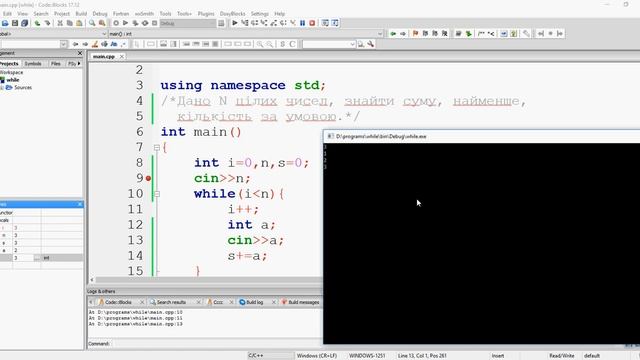The height and width of the screenshot is (360, 640).
Task: Click the editor horizontal scrollbar left arrow
Action: click(92, 280)
